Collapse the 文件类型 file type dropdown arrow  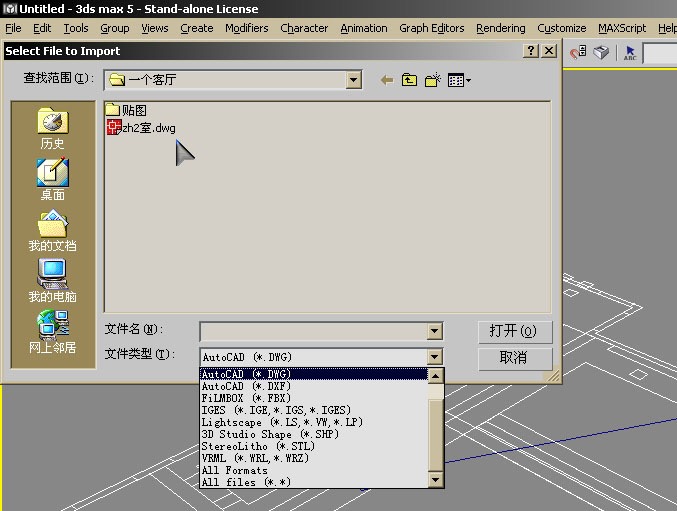tap(435, 357)
